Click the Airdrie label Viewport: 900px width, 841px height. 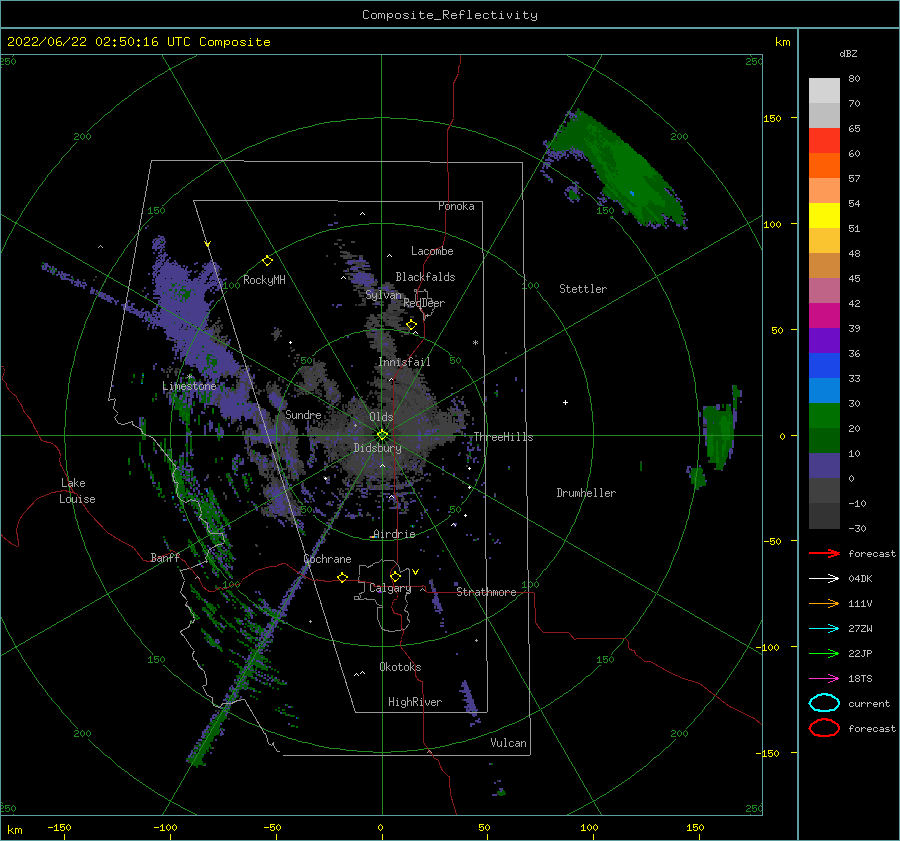(394, 534)
